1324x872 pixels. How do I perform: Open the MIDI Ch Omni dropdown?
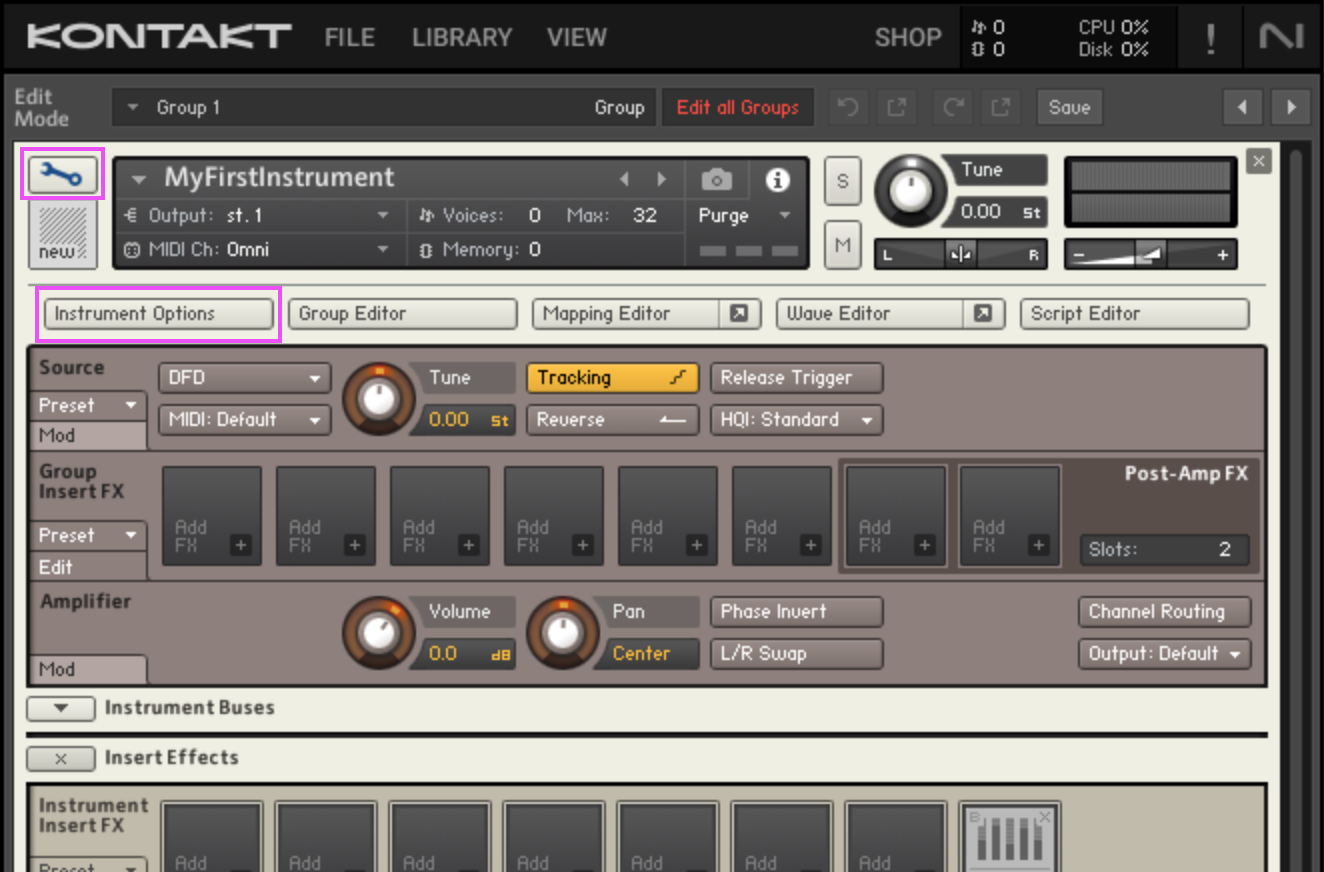[258, 249]
